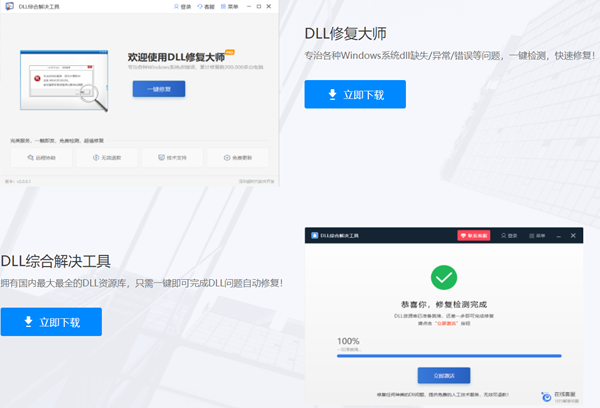
Task: Click the red 立即激活 text in the hint
Action: tap(446, 323)
